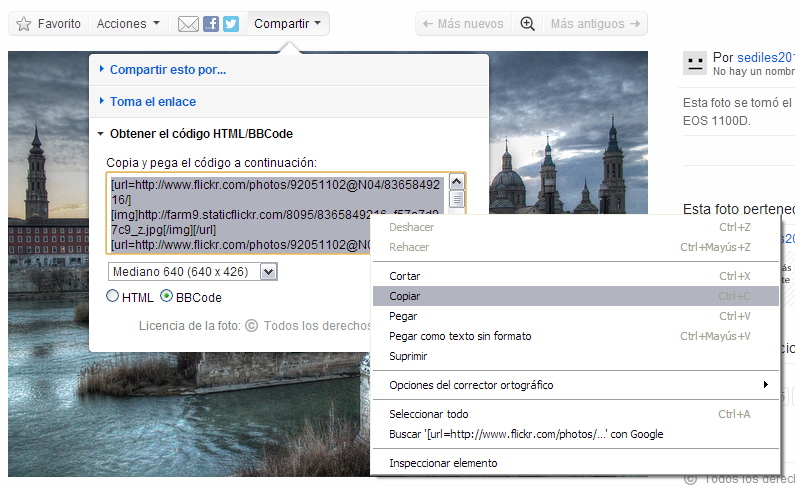The height and width of the screenshot is (487, 795).
Task: Click 'Inspeccionar elemento' menu entry
Action: (442, 463)
